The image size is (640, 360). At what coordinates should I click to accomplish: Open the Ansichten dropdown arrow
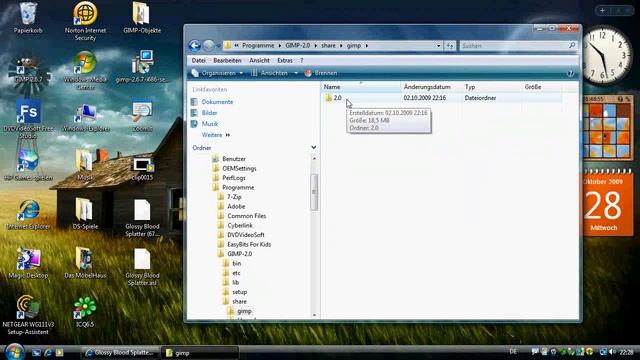pos(296,73)
